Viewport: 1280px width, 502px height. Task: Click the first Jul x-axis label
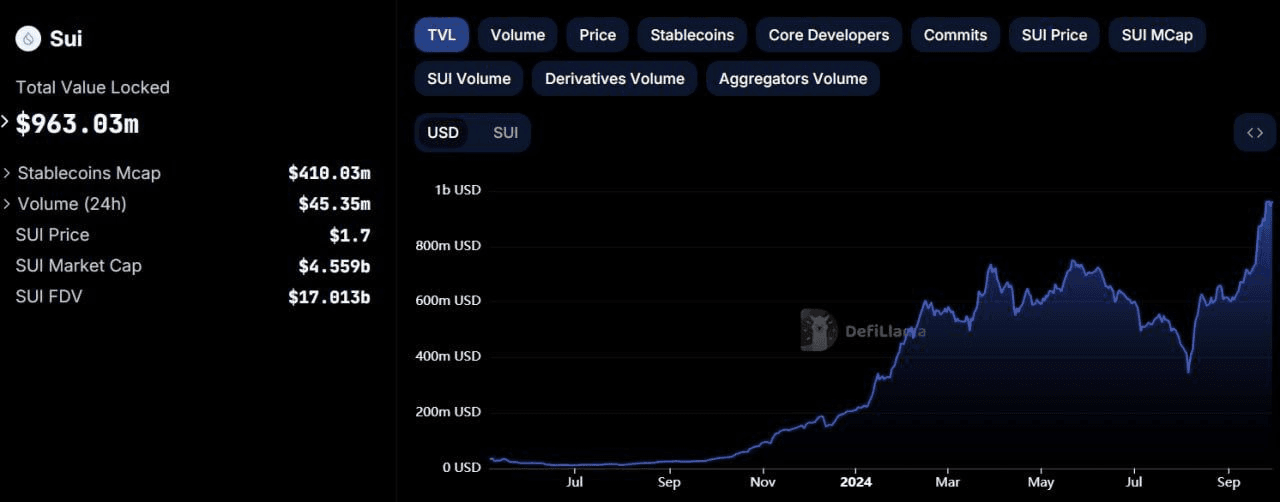click(574, 482)
